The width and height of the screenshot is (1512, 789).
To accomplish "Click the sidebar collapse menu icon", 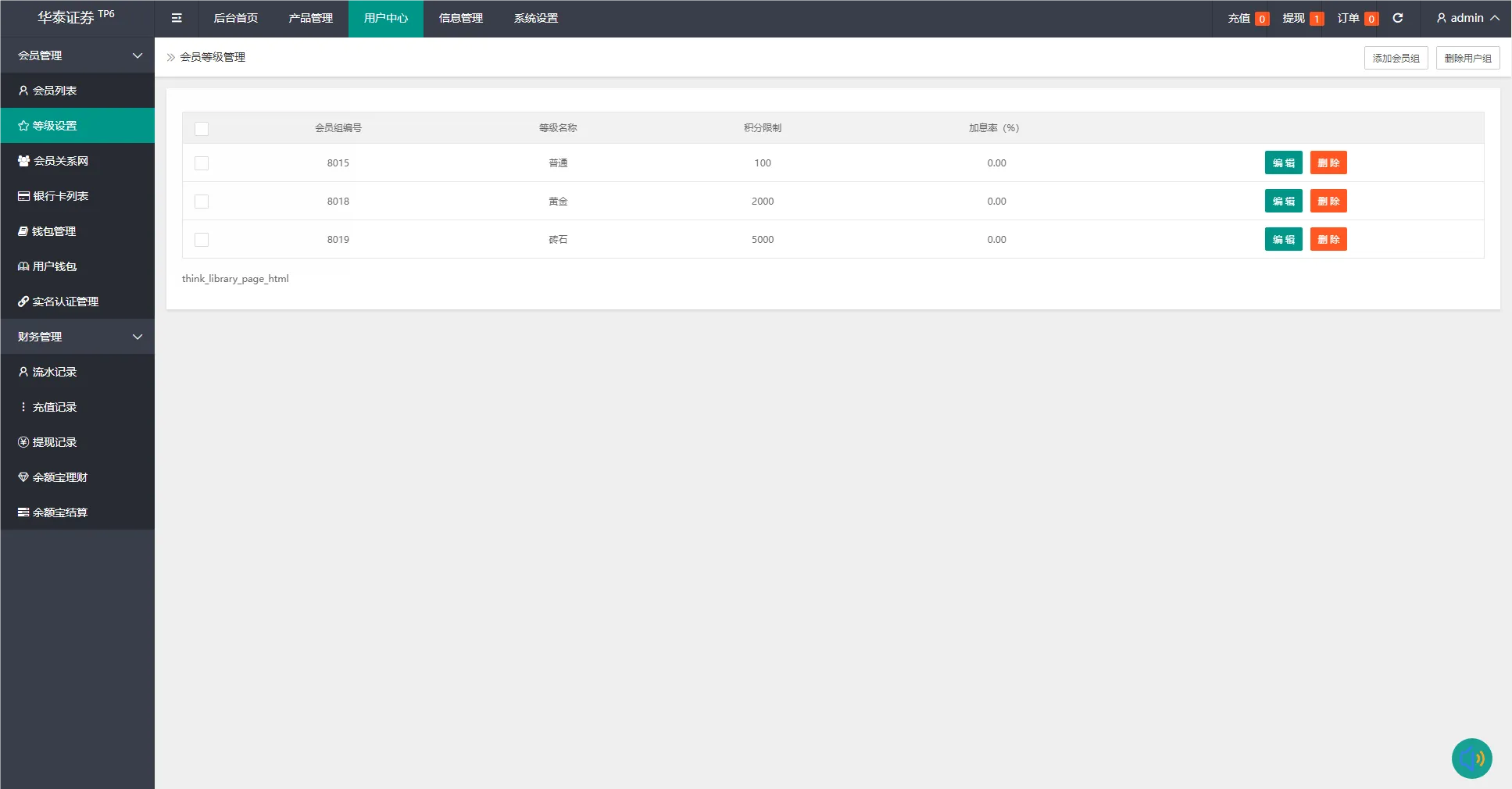I will pyautogui.click(x=177, y=18).
